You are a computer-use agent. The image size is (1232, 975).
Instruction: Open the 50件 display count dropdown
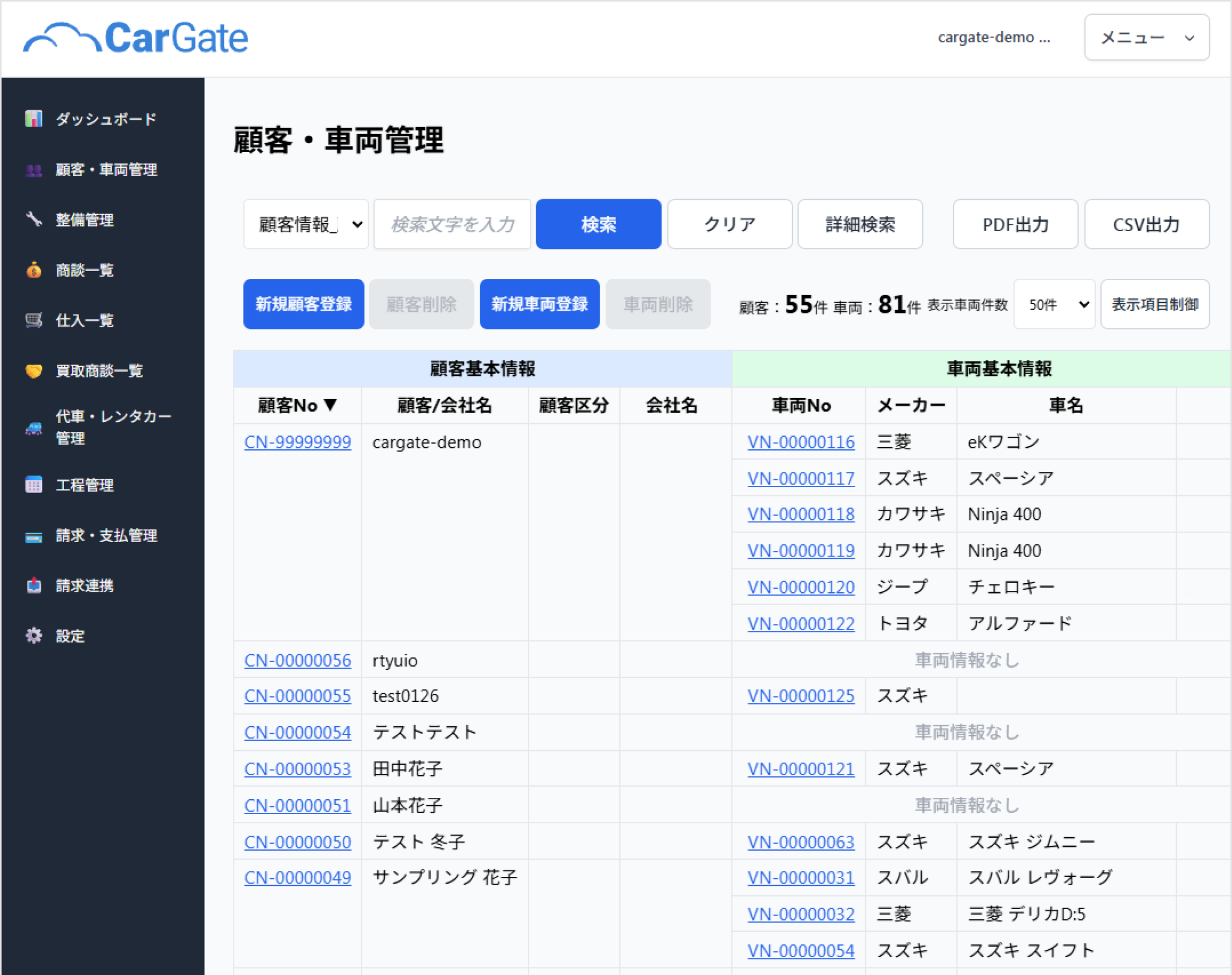(1054, 304)
